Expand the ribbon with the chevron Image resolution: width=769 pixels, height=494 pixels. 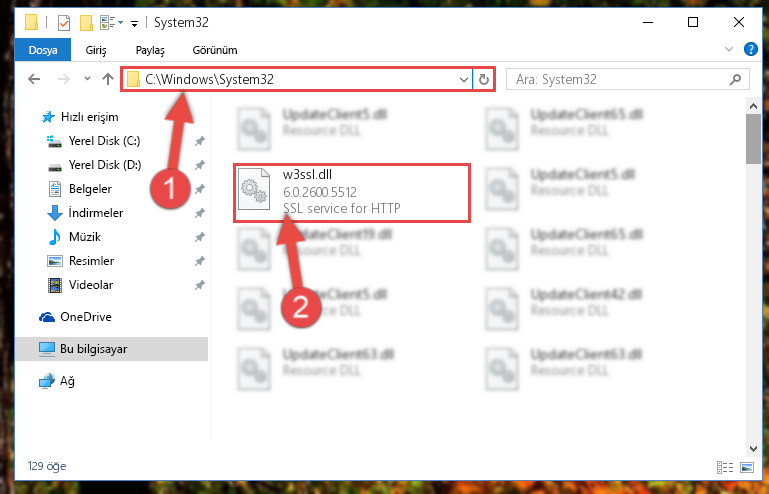pyautogui.click(x=729, y=49)
